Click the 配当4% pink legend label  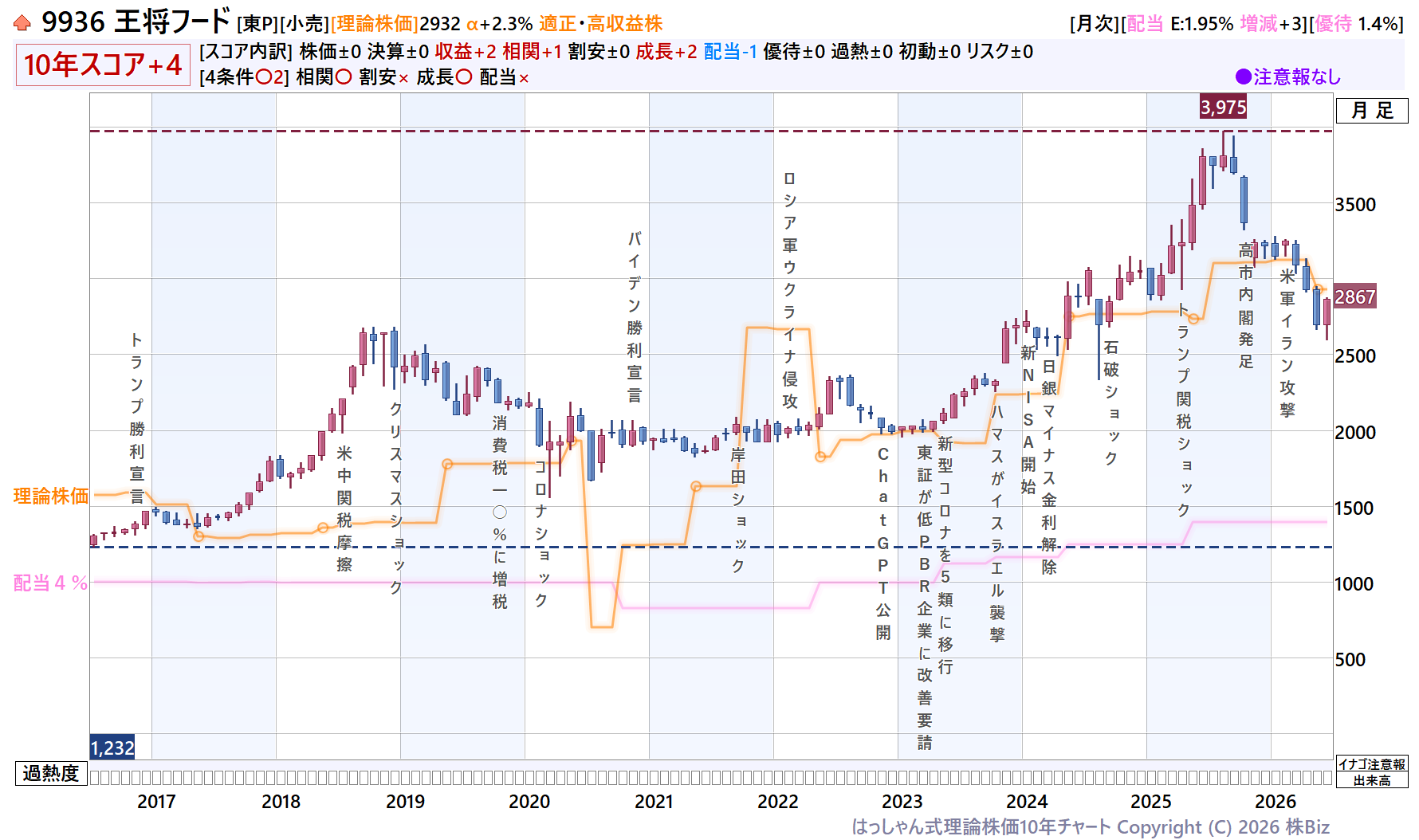(x=51, y=583)
